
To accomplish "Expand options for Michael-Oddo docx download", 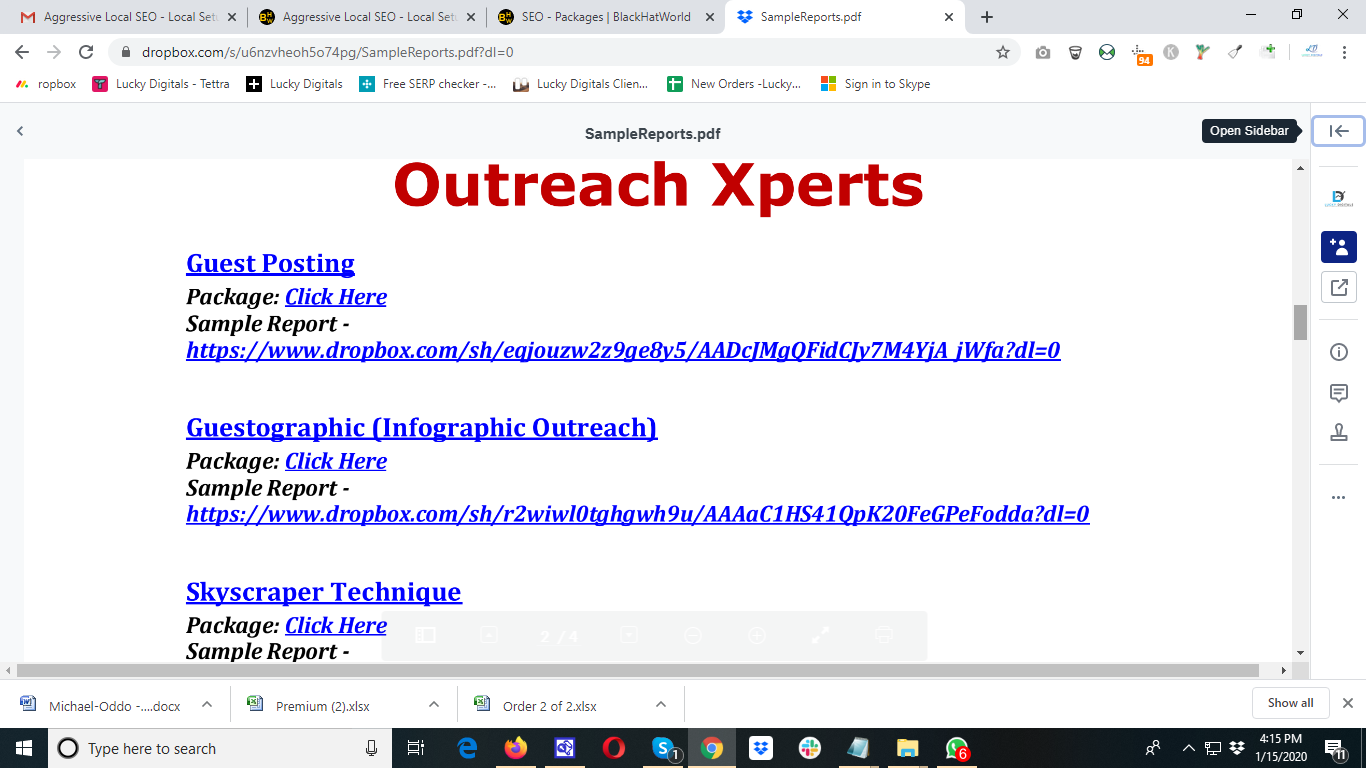I will pyautogui.click(x=207, y=705).
